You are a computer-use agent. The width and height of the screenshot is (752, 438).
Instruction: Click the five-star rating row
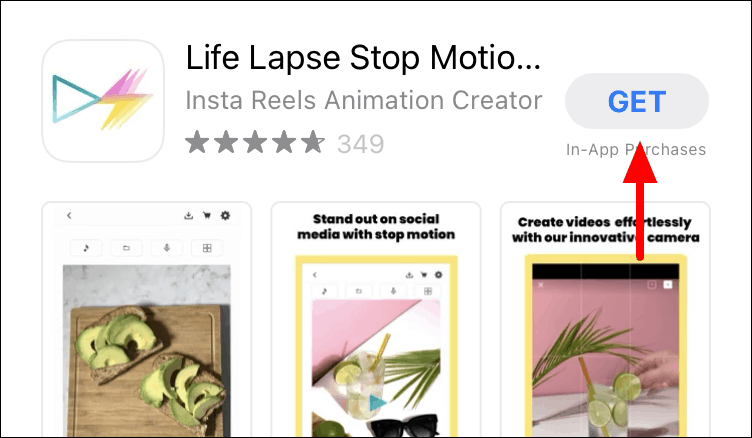click(255, 142)
